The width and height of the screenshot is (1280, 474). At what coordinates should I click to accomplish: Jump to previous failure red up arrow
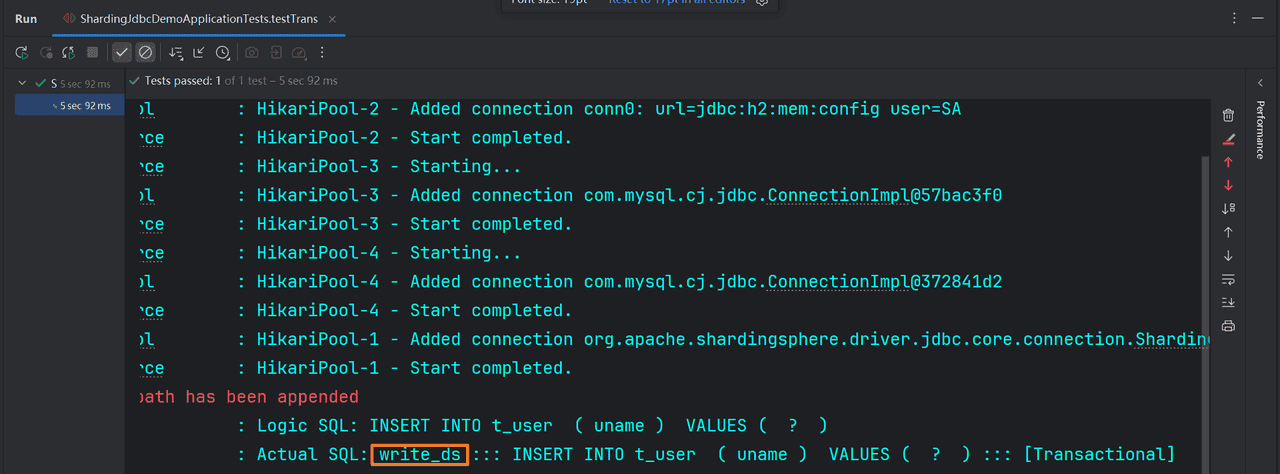1229,162
